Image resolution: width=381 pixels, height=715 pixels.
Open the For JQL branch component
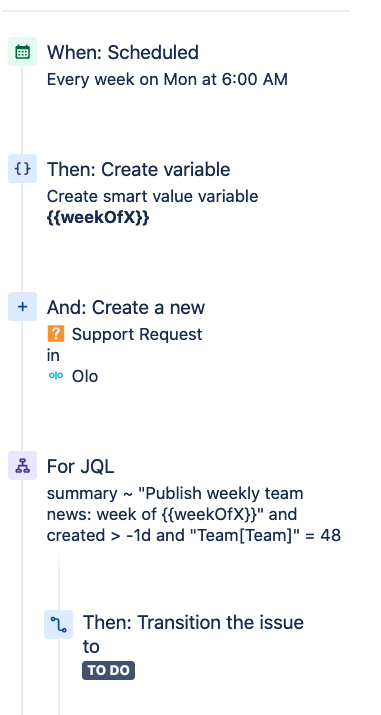[81, 466]
